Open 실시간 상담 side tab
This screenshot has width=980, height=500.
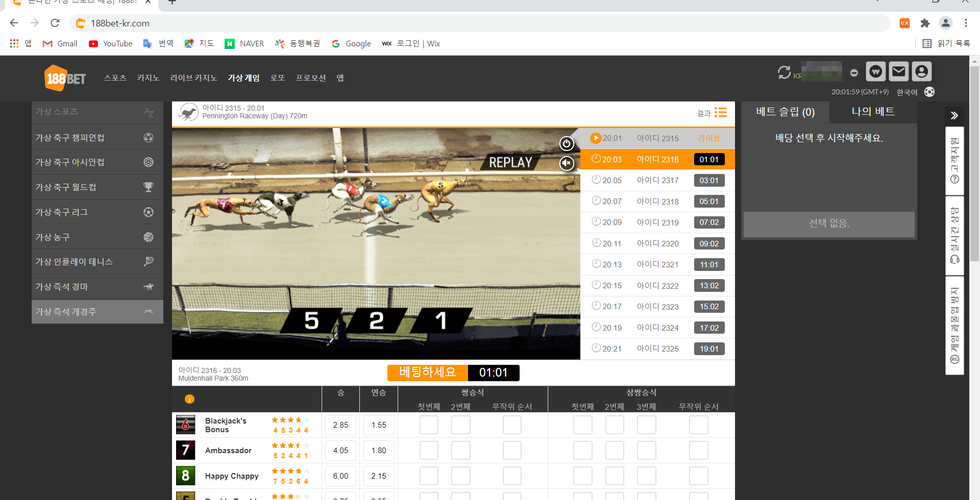coord(954,236)
